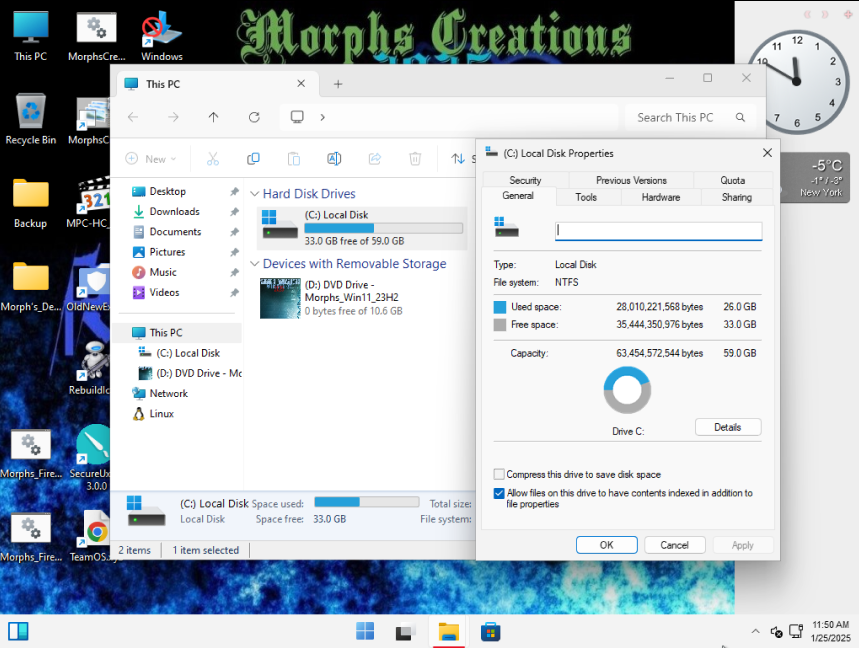Select the Backup folder on desktop
Viewport: 859px width, 648px height.
coord(31,203)
